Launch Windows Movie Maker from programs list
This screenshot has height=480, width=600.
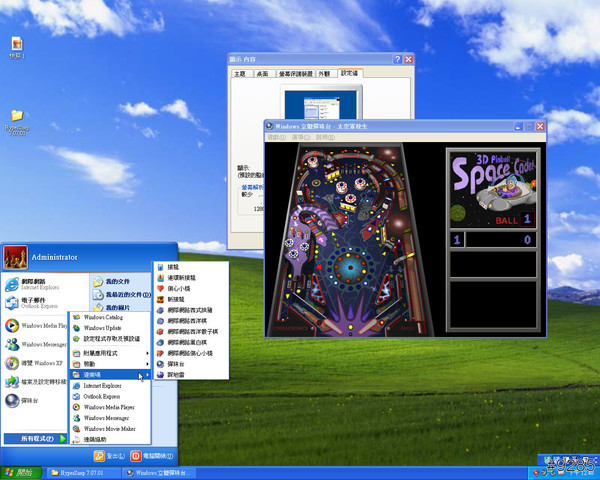pos(109,428)
